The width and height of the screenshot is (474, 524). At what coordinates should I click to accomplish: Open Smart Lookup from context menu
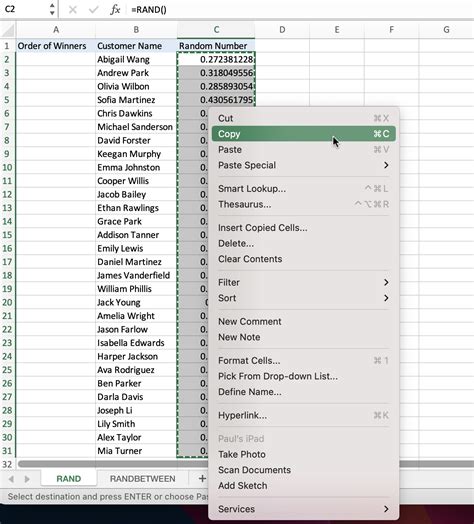[x=304, y=189]
